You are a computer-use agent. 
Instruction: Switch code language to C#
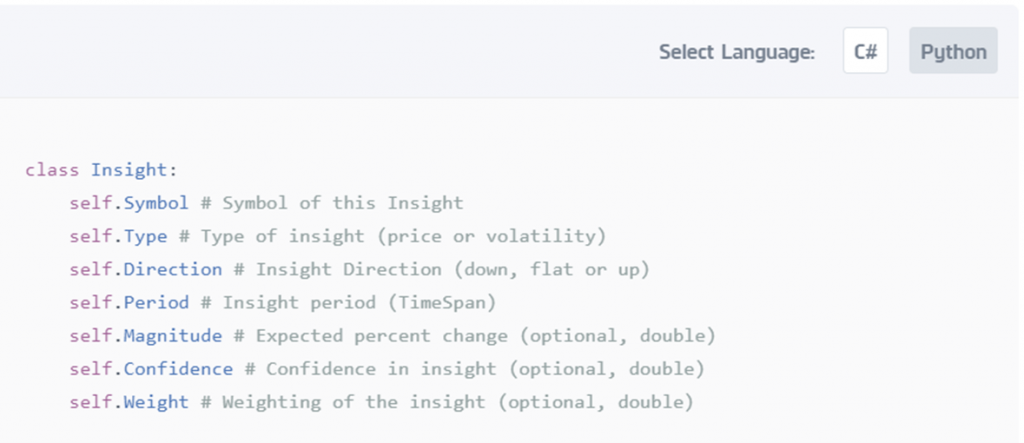click(865, 51)
